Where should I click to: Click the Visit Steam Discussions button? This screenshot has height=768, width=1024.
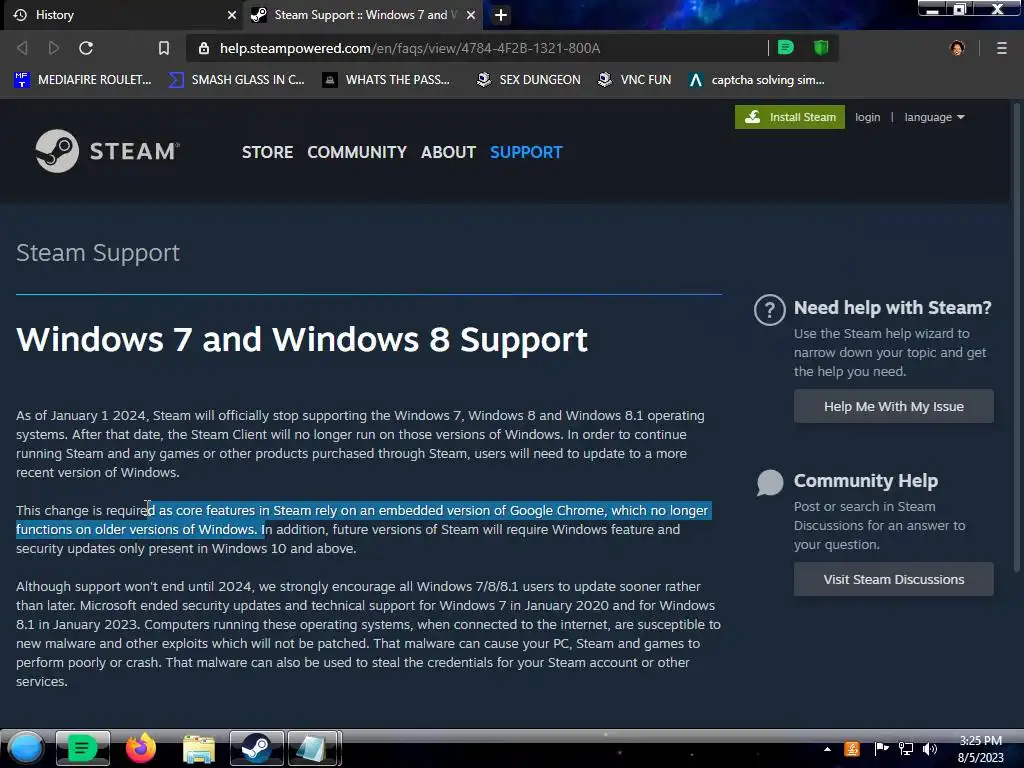[893, 579]
